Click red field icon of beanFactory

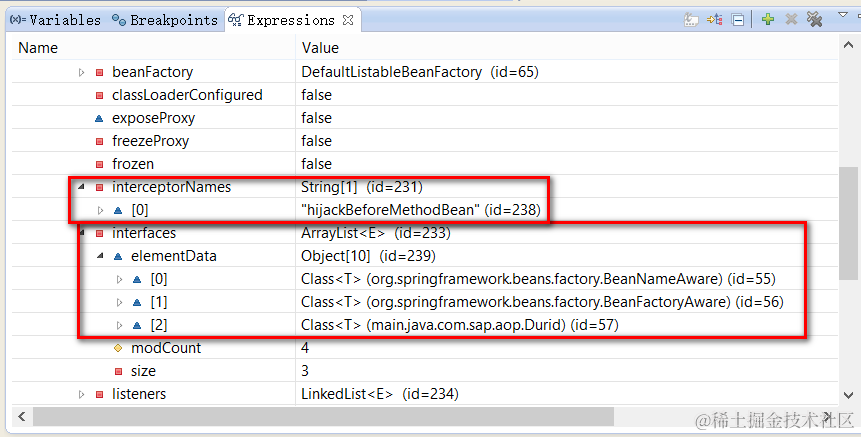coord(99,72)
